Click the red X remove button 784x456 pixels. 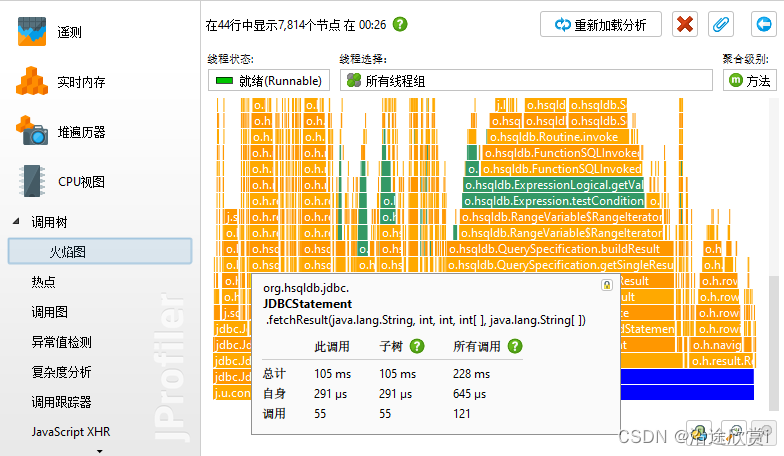pyautogui.click(x=684, y=24)
